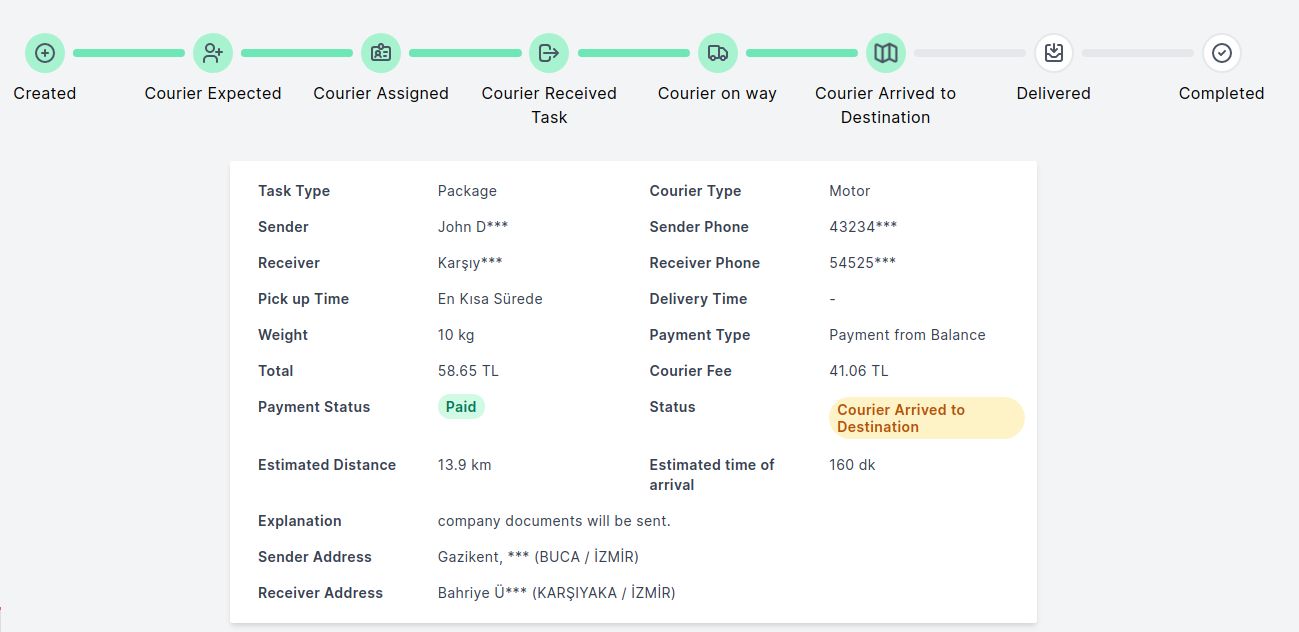This screenshot has width=1299, height=632.
Task: Click the progress bar between Created and Courier Expected
Action: pyautogui.click(x=129, y=53)
